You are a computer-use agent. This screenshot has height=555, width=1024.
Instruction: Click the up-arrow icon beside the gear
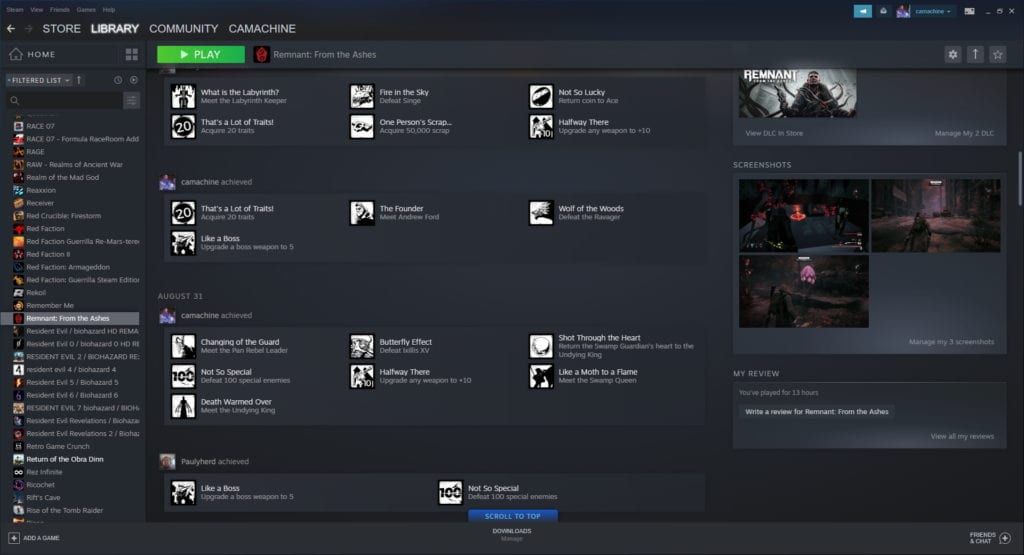tap(975, 54)
